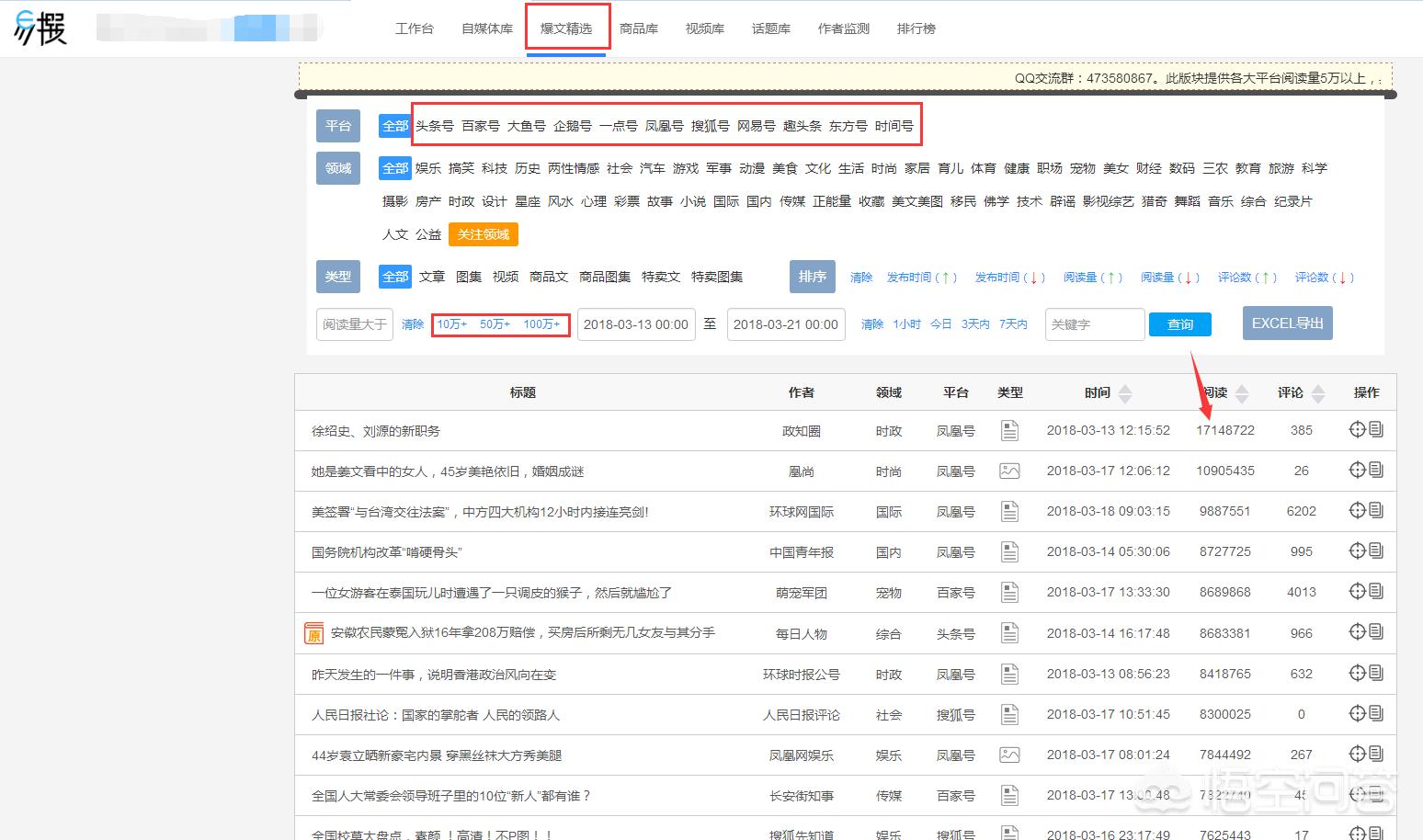Open the 排行榜 tab
The width and height of the screenshot is (1423, 840).
(x=916, y=28)
